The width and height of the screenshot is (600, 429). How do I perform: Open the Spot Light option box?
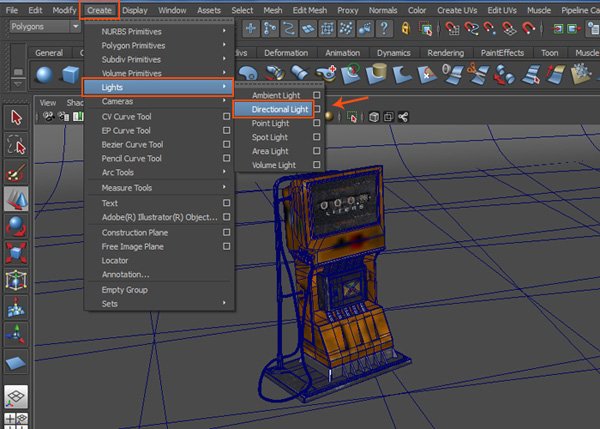(x=316, y=137)
